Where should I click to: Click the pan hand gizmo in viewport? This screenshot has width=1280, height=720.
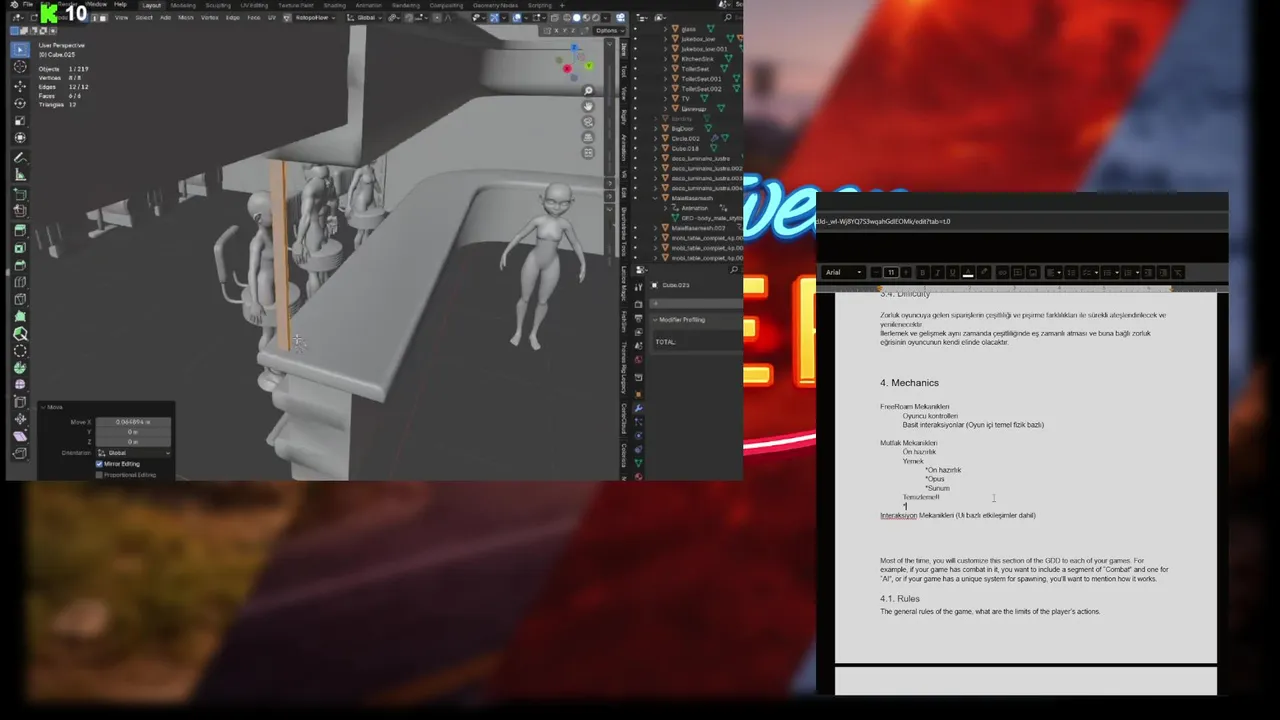point(588,106)
